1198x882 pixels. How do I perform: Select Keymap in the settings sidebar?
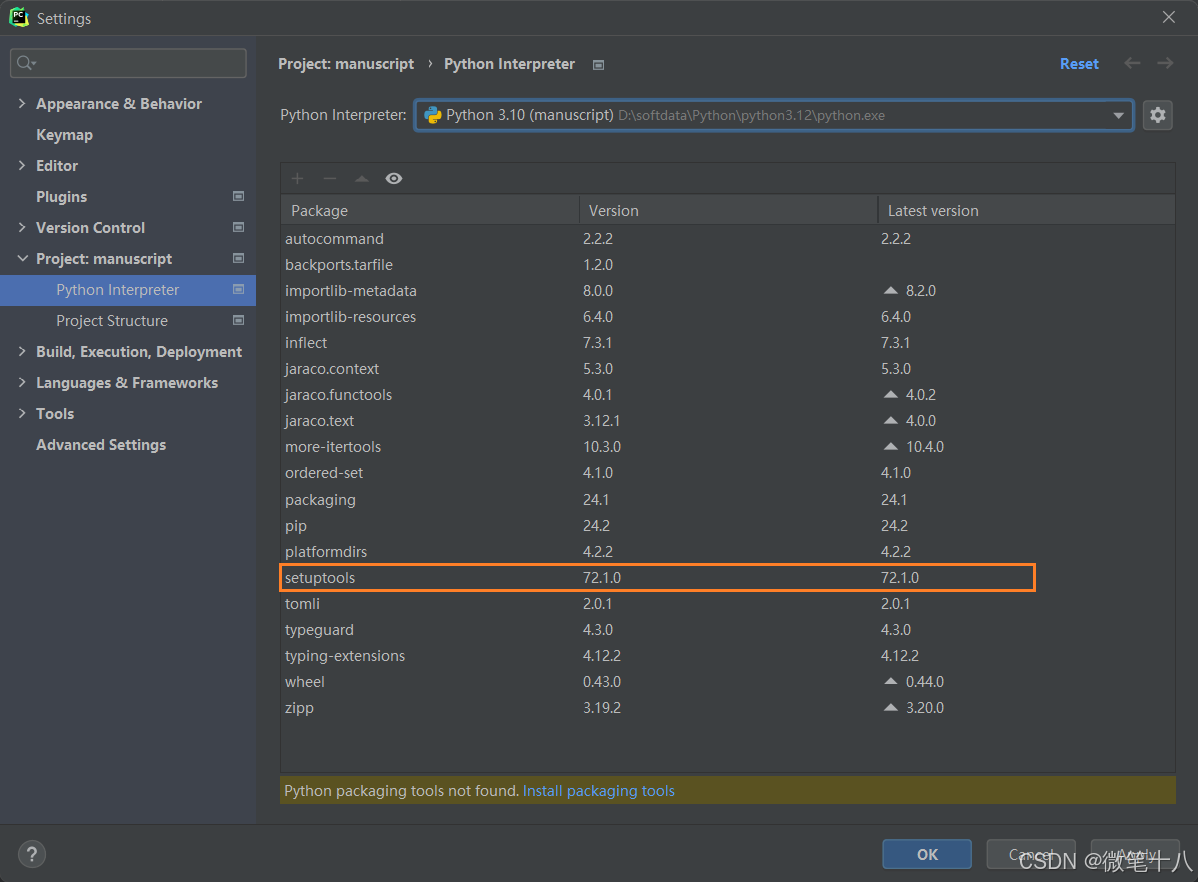(64, 135)
